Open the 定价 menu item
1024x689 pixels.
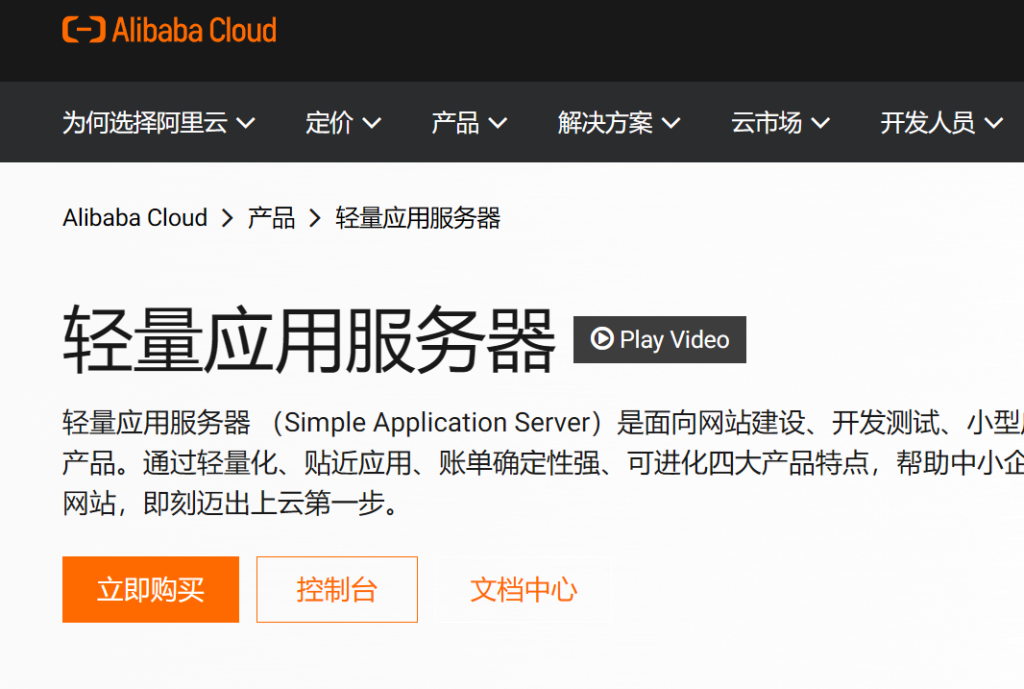(343, 123)
